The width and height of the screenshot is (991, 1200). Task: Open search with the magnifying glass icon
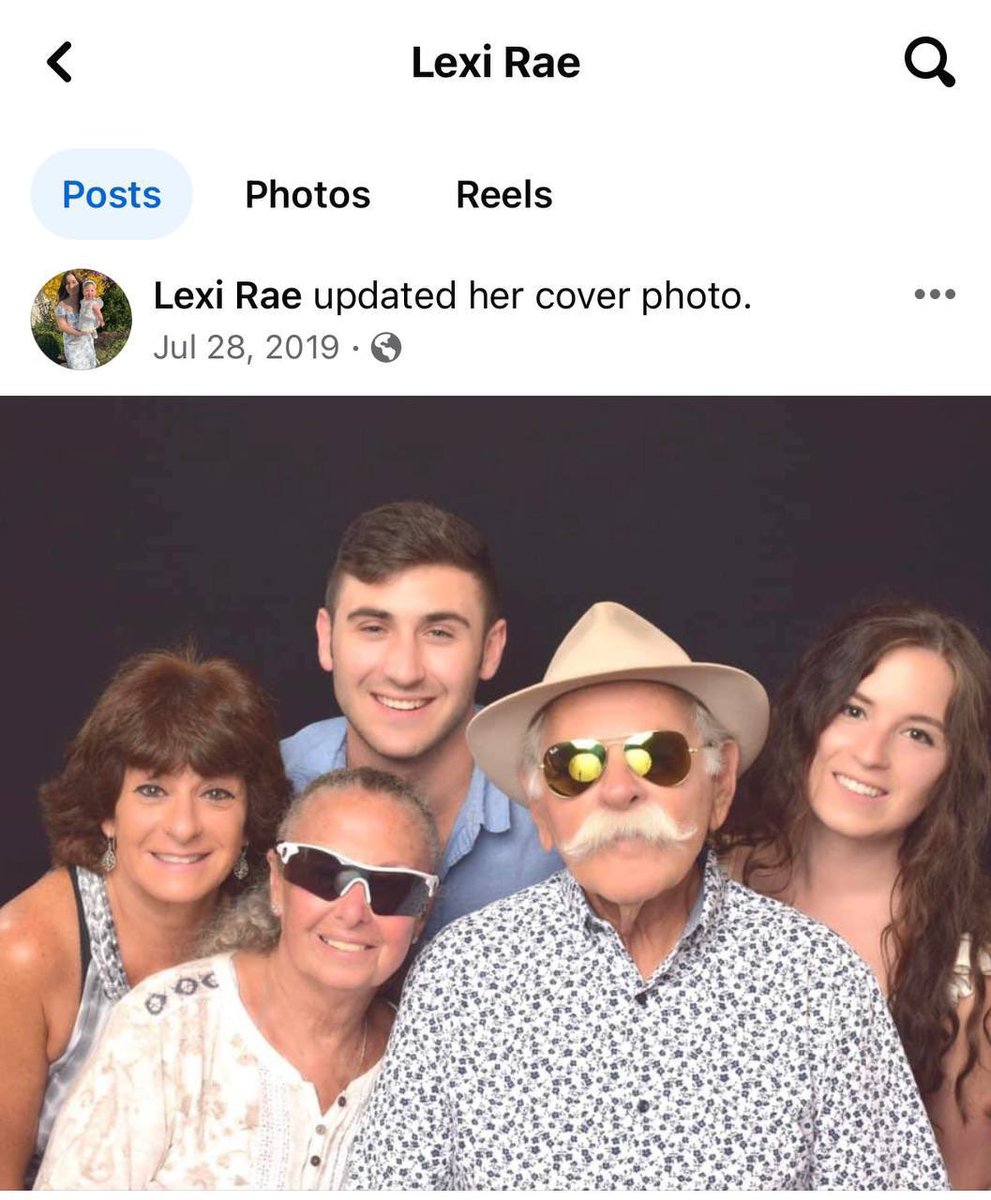(x=929, y=63)
